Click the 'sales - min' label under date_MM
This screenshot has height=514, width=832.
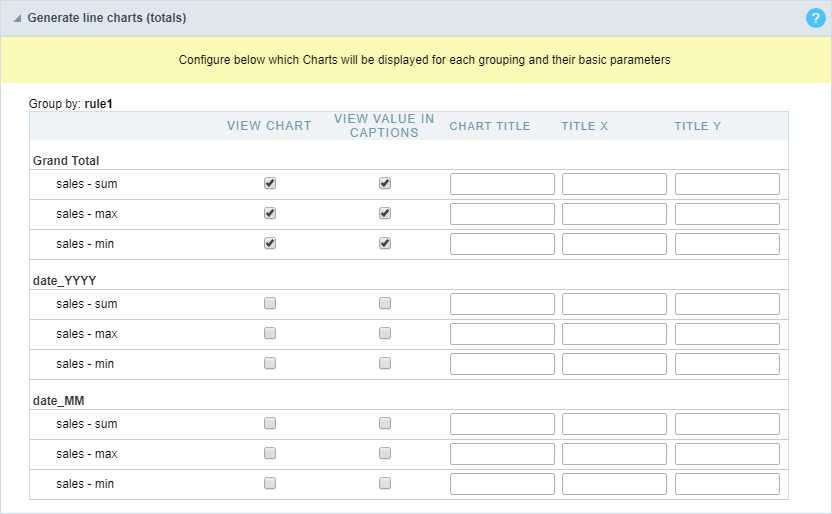[x=85, y=484]
